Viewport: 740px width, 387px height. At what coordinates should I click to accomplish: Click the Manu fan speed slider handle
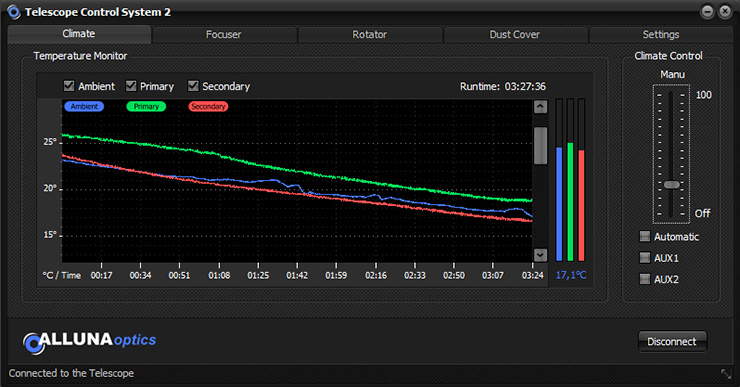click(x=672, y=185)
